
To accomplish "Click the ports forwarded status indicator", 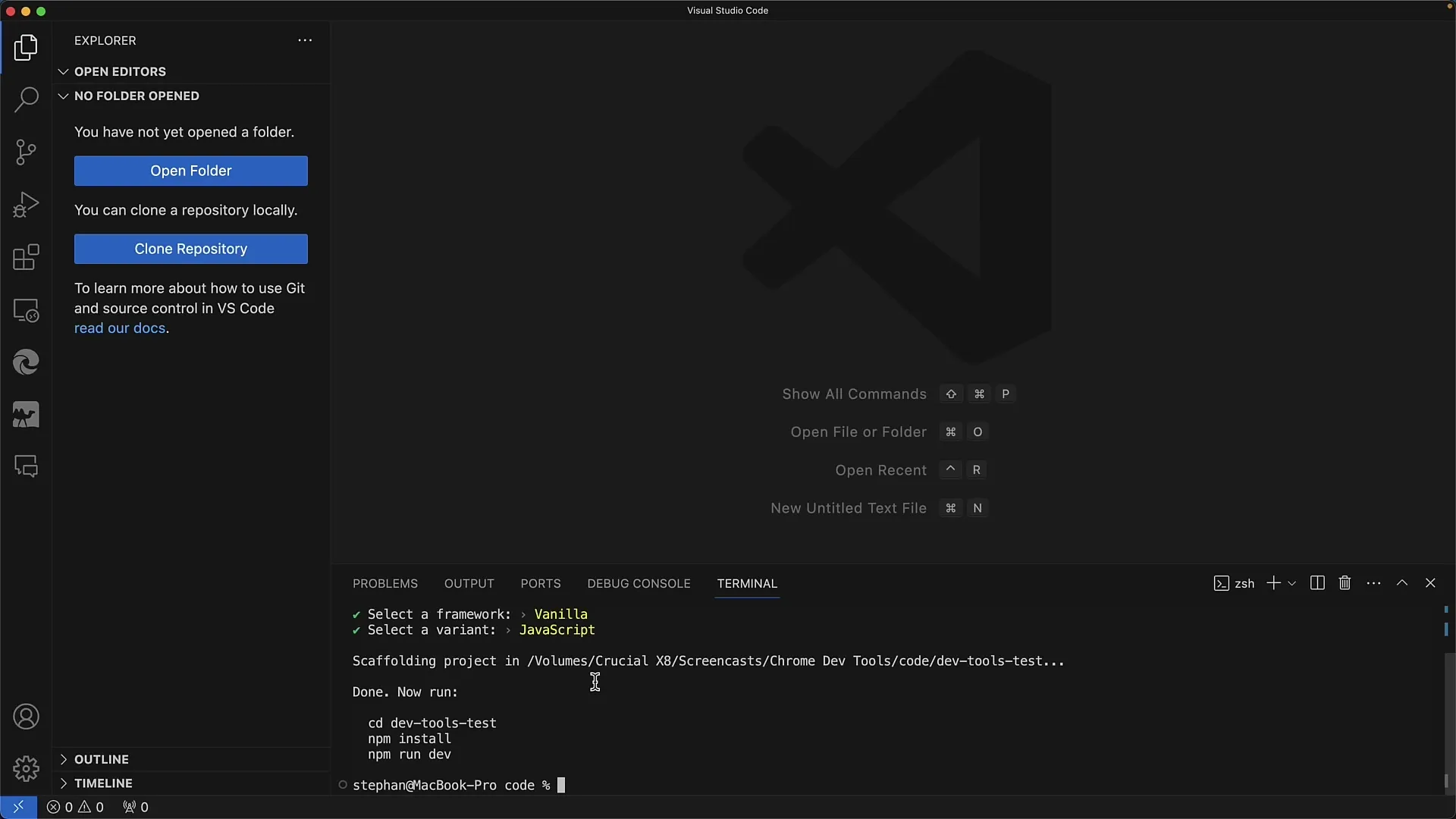I will click(136, 807).
